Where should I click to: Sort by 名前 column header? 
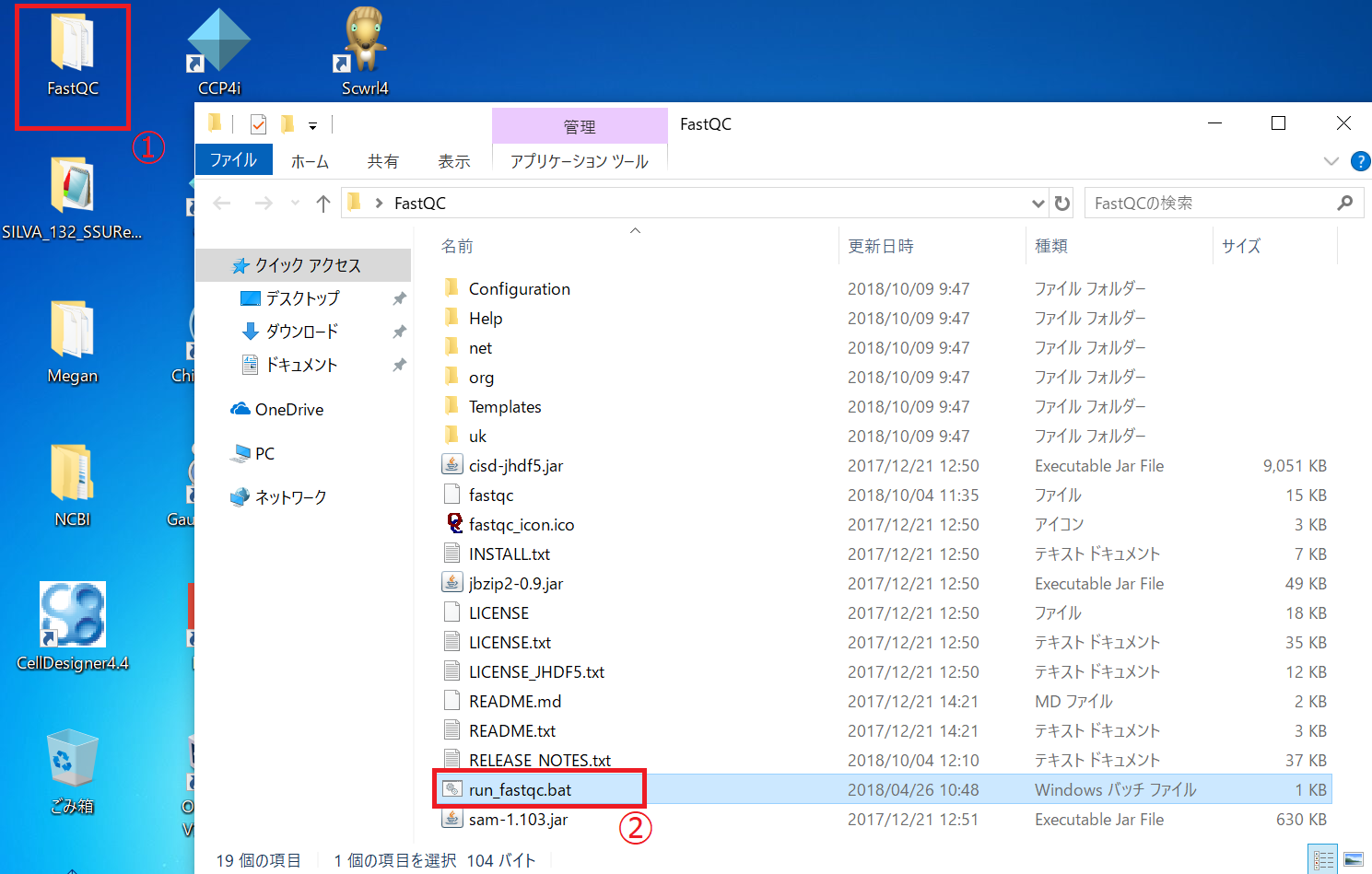tap(457, 246)
